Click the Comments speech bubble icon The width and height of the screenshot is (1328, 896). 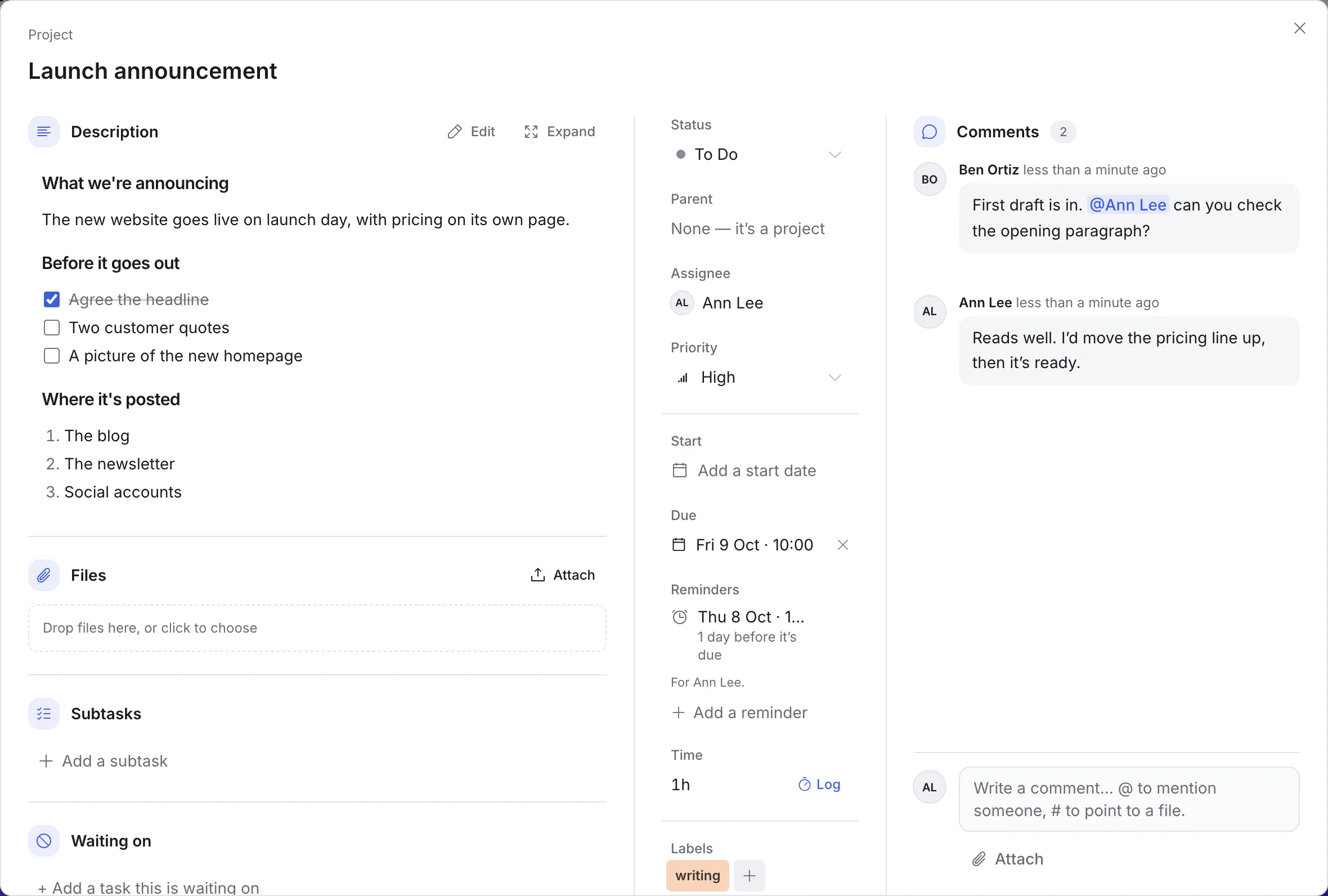[929, 132]
